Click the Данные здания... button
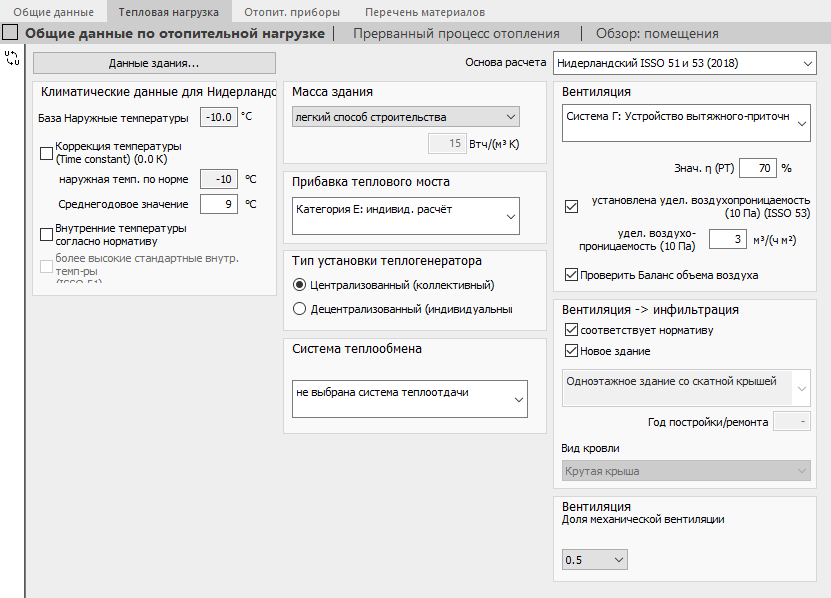This screenshot has width=831, height=598. tap(154, 63)
